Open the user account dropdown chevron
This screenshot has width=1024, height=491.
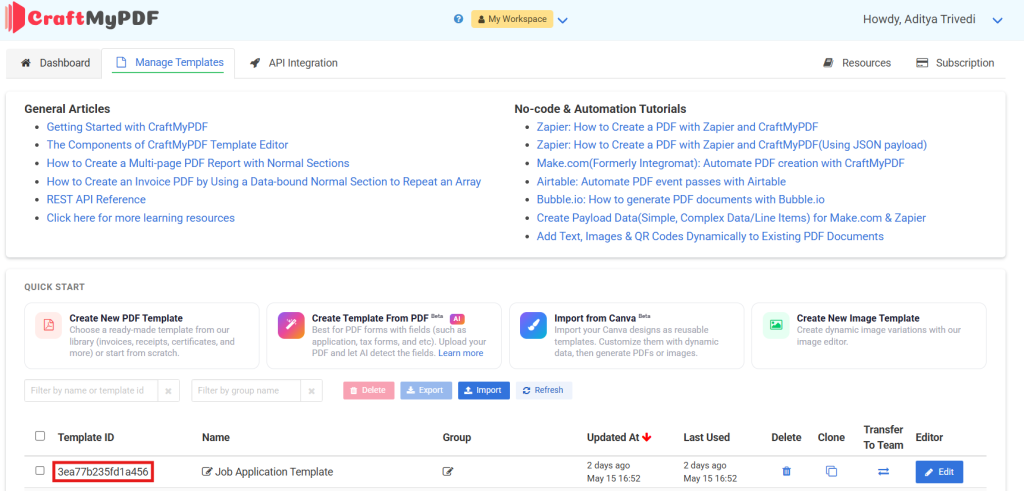[x=997, y=20]
